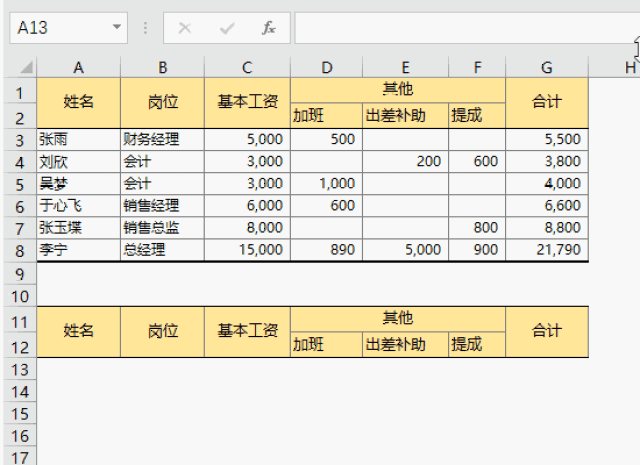Click the 加班 cell in row 2
The height and width of the screenshot is (465, 640).
click(327, 116)
